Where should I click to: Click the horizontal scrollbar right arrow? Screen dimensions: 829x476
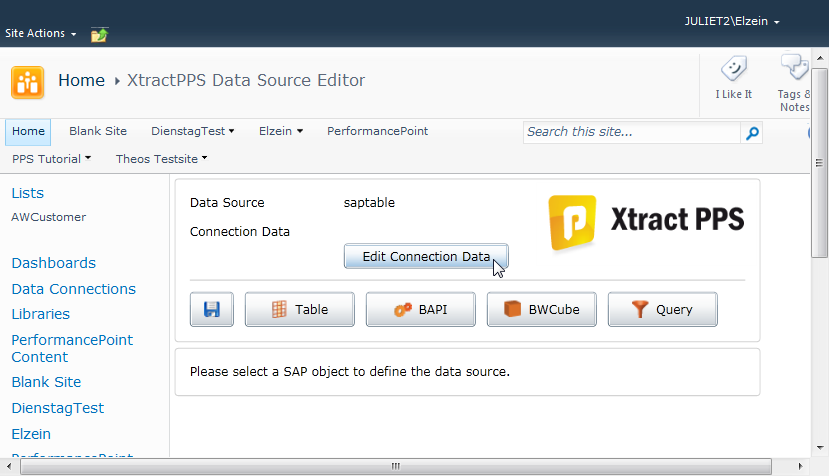coord(800,466)
